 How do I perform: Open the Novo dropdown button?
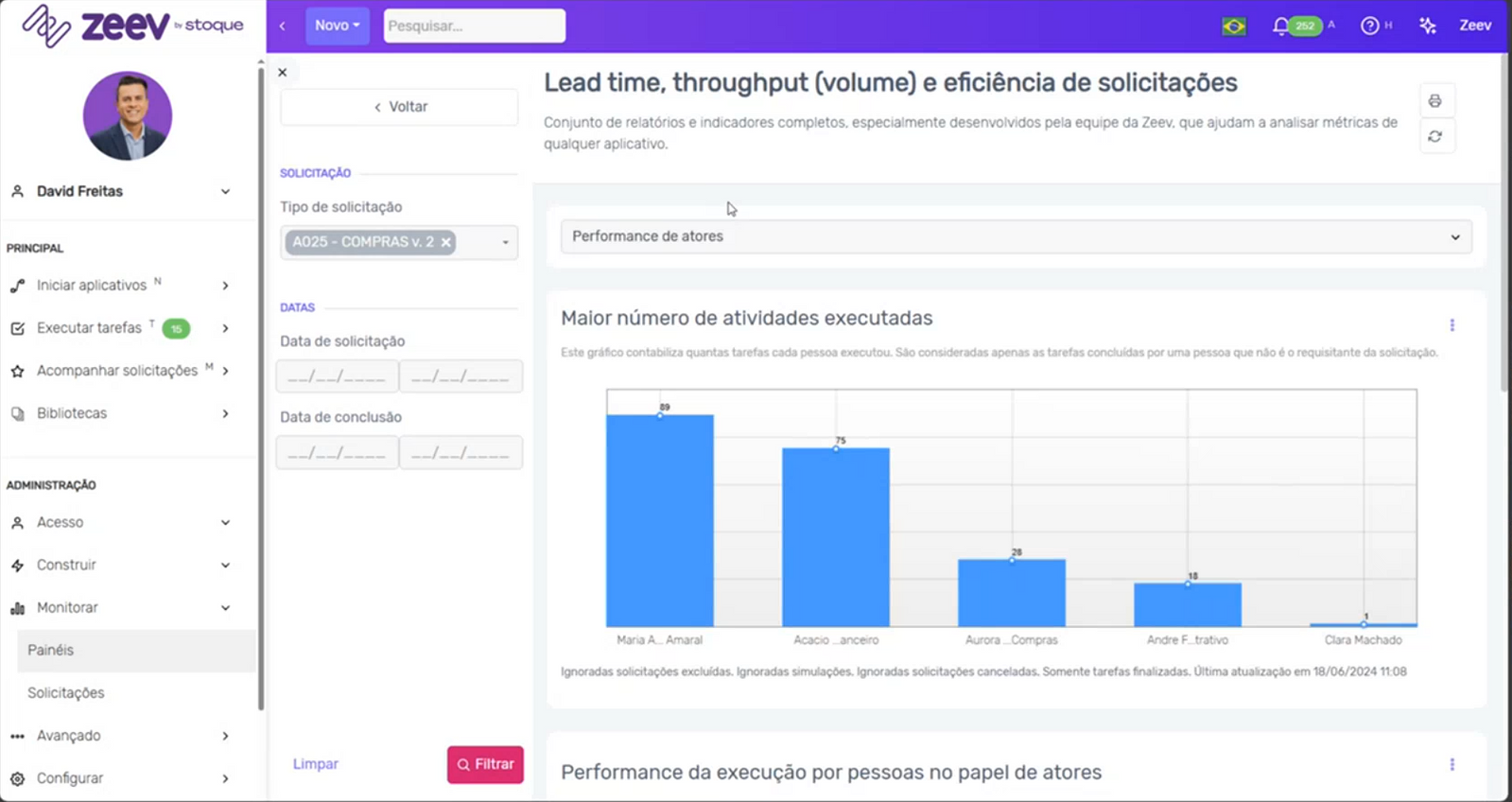337,26
